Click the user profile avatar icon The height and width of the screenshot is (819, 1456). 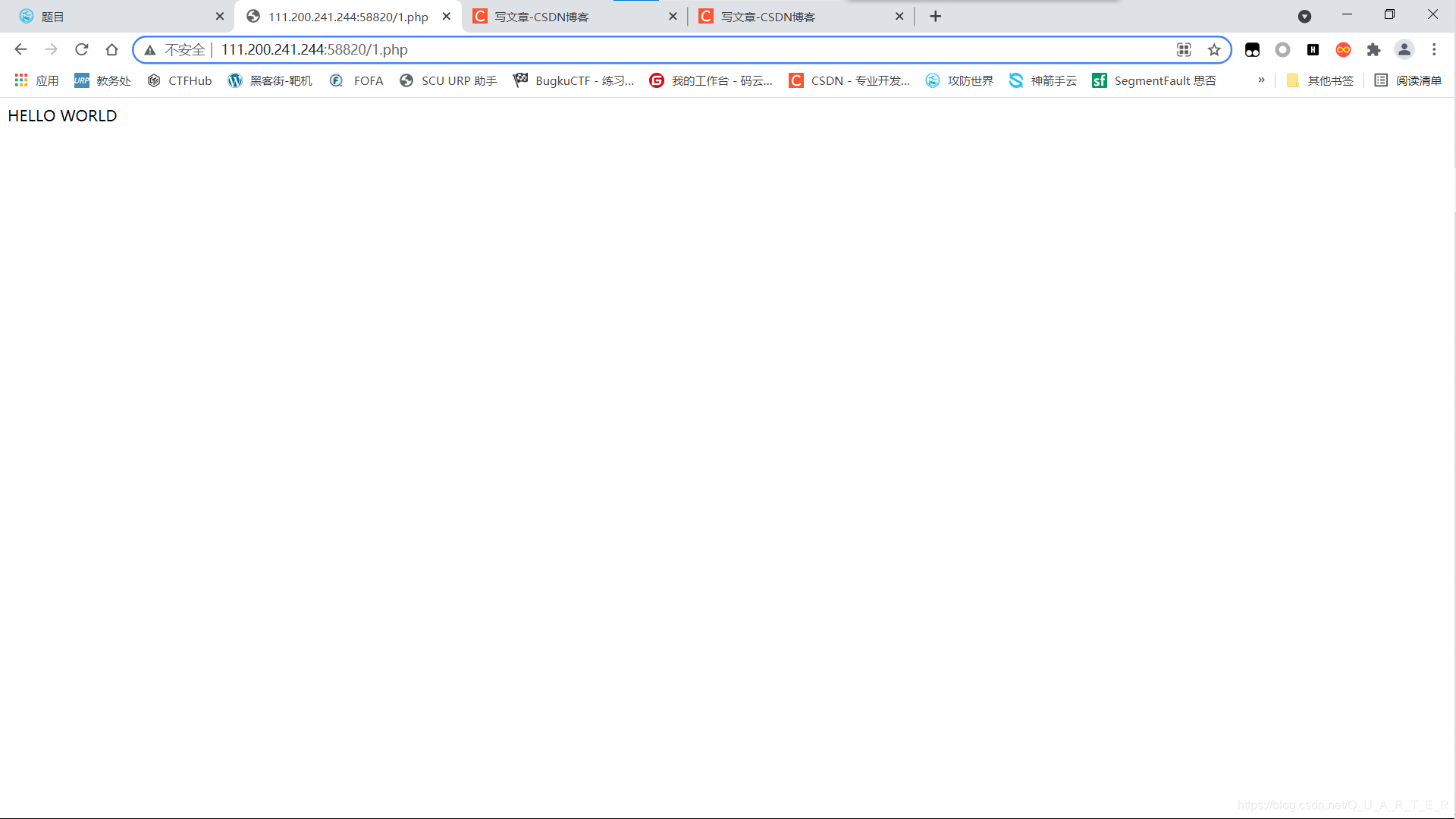[1404, 49]
